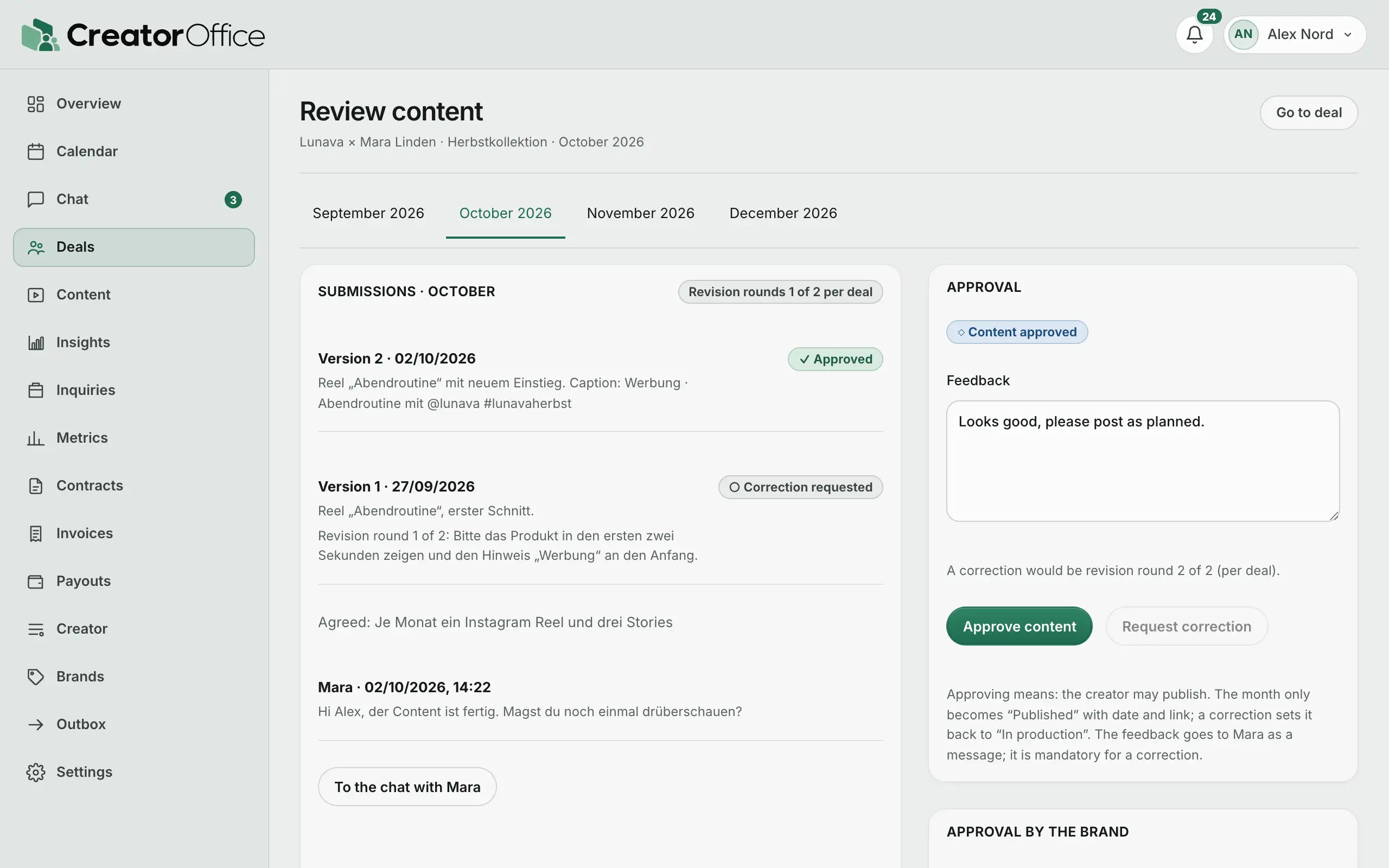The width and height of the screenshot is (1389, 868).
Task: Click the Chat unread badge showing 3
Action: [233, 199]
